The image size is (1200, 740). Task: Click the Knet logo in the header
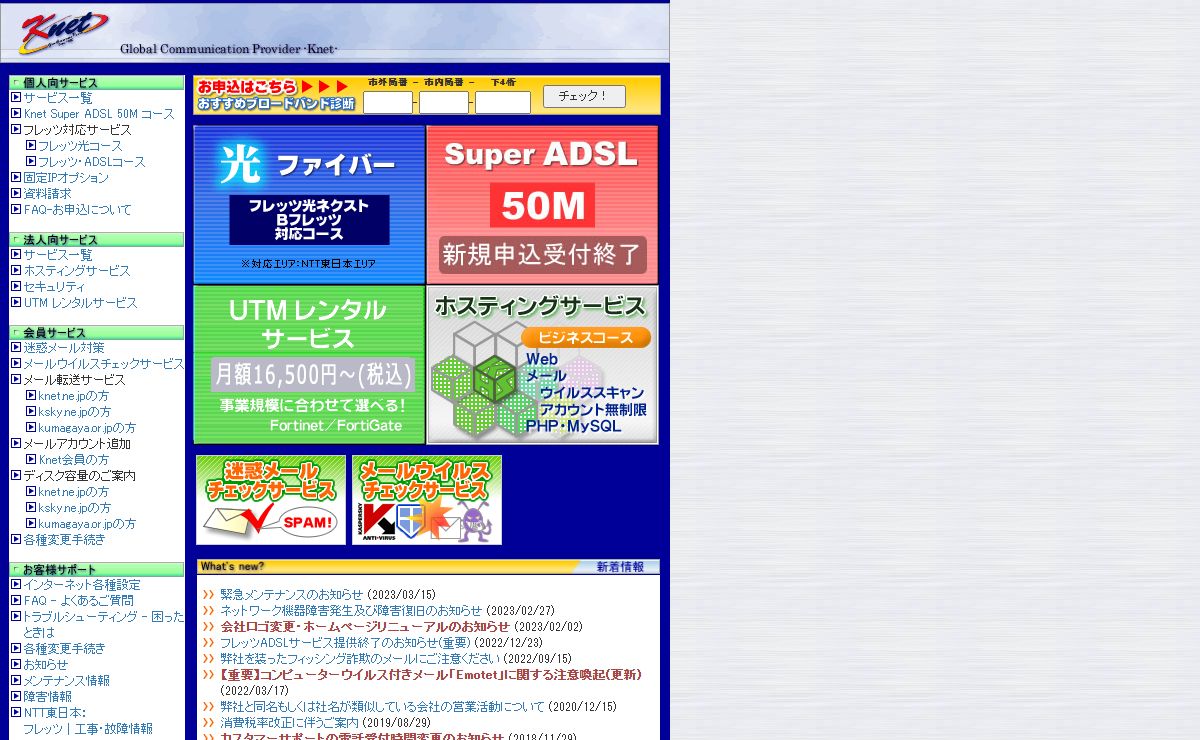tap(65, 32)
